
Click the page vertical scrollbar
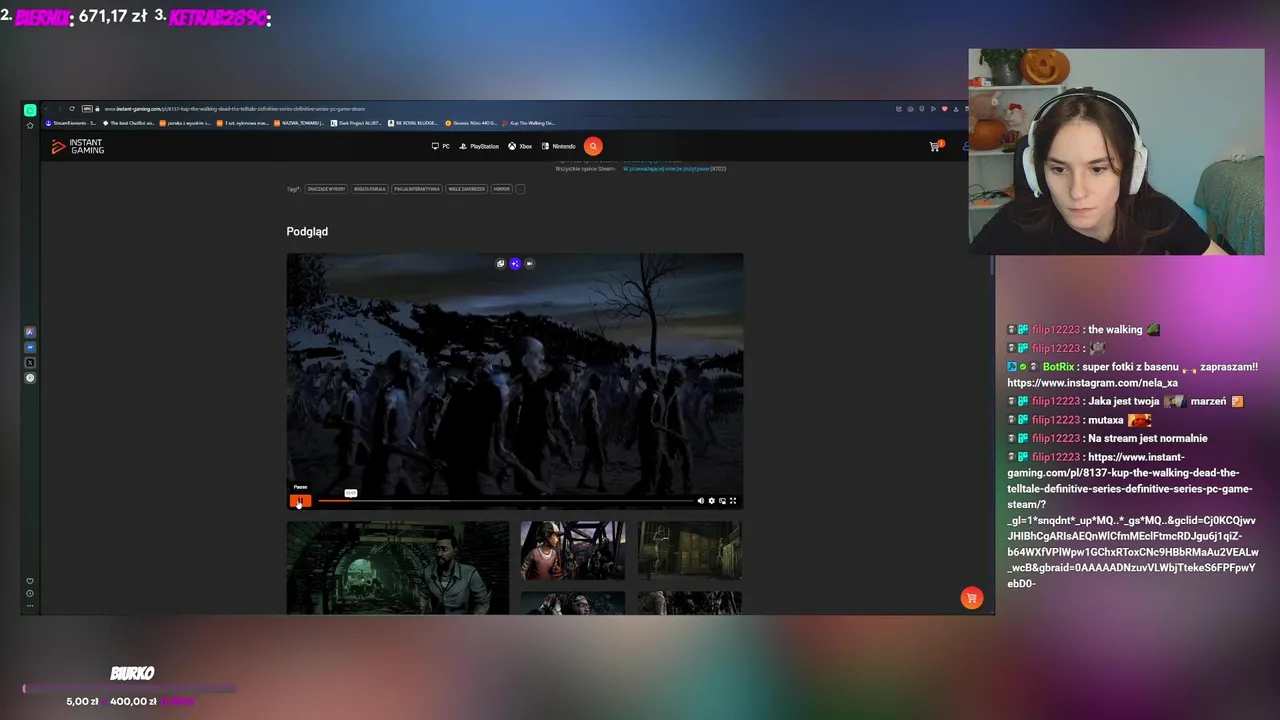pyautogui.click(x=991, y=265)
